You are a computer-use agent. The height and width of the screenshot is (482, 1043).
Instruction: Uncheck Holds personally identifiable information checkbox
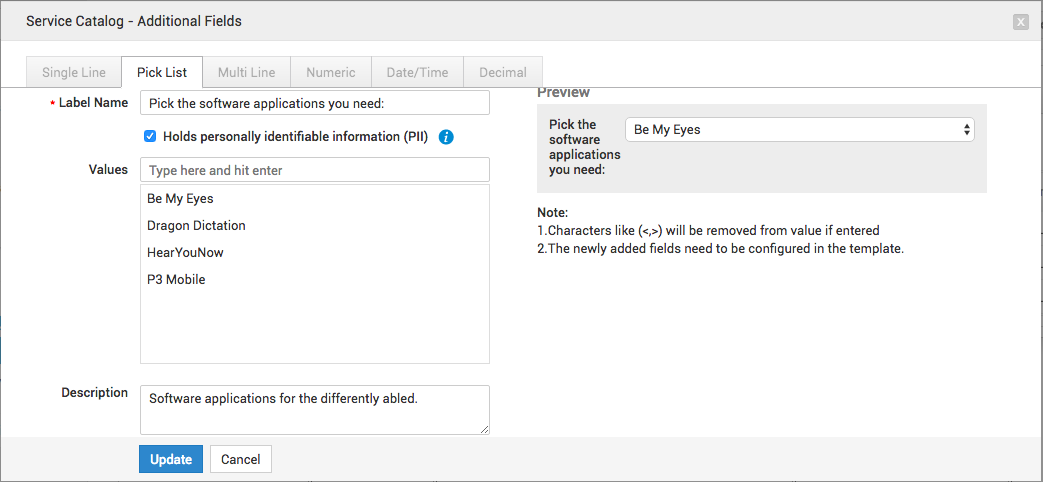(150, 136)
